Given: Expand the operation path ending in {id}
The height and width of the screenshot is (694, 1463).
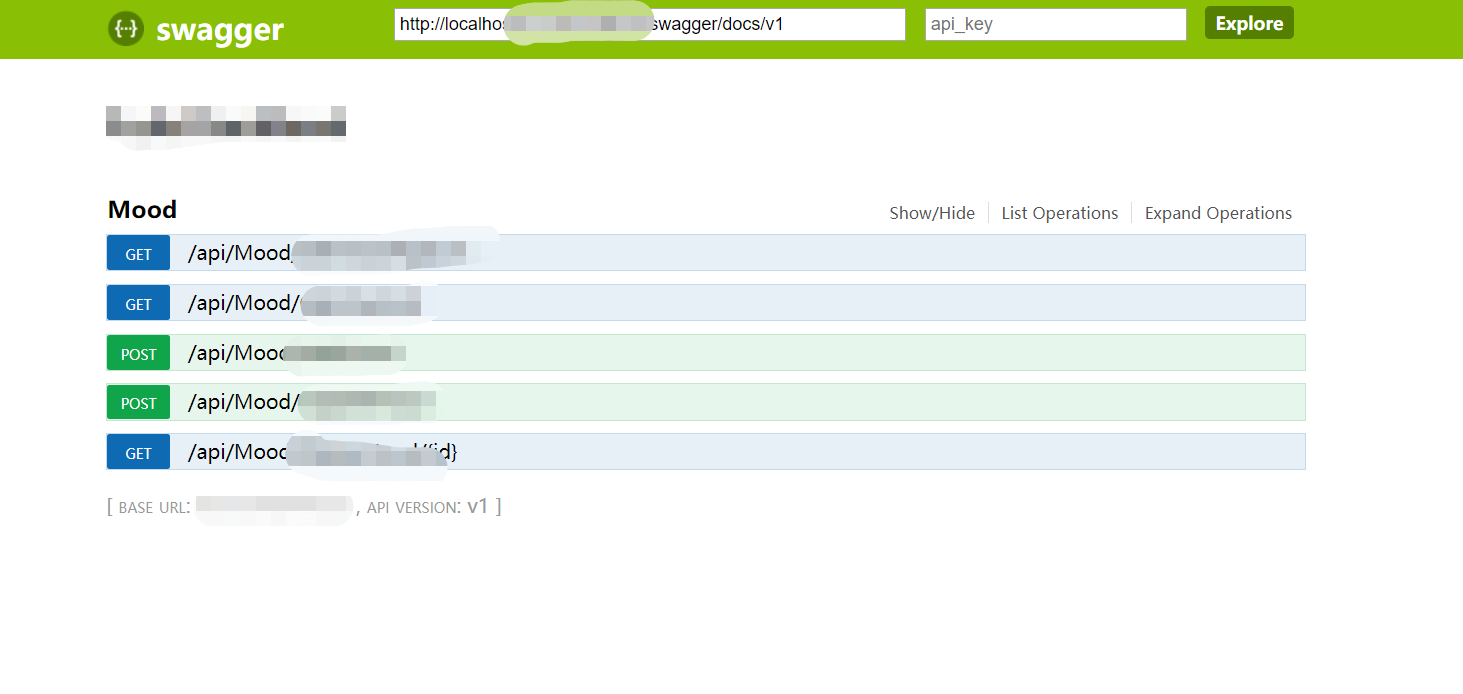Looking at the screenshot, I should tap(322, 452).
